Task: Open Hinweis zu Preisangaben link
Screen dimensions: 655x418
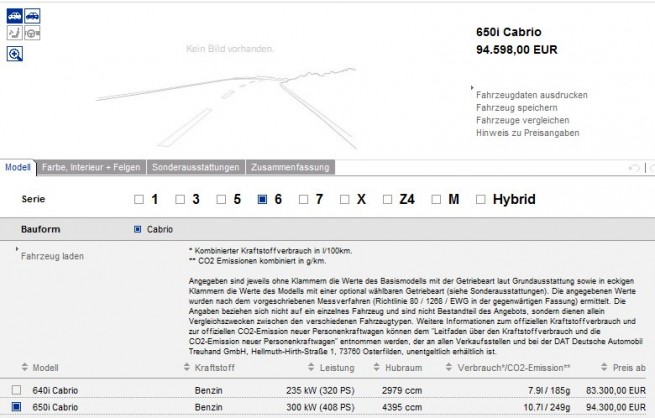Action: [528, 133]
